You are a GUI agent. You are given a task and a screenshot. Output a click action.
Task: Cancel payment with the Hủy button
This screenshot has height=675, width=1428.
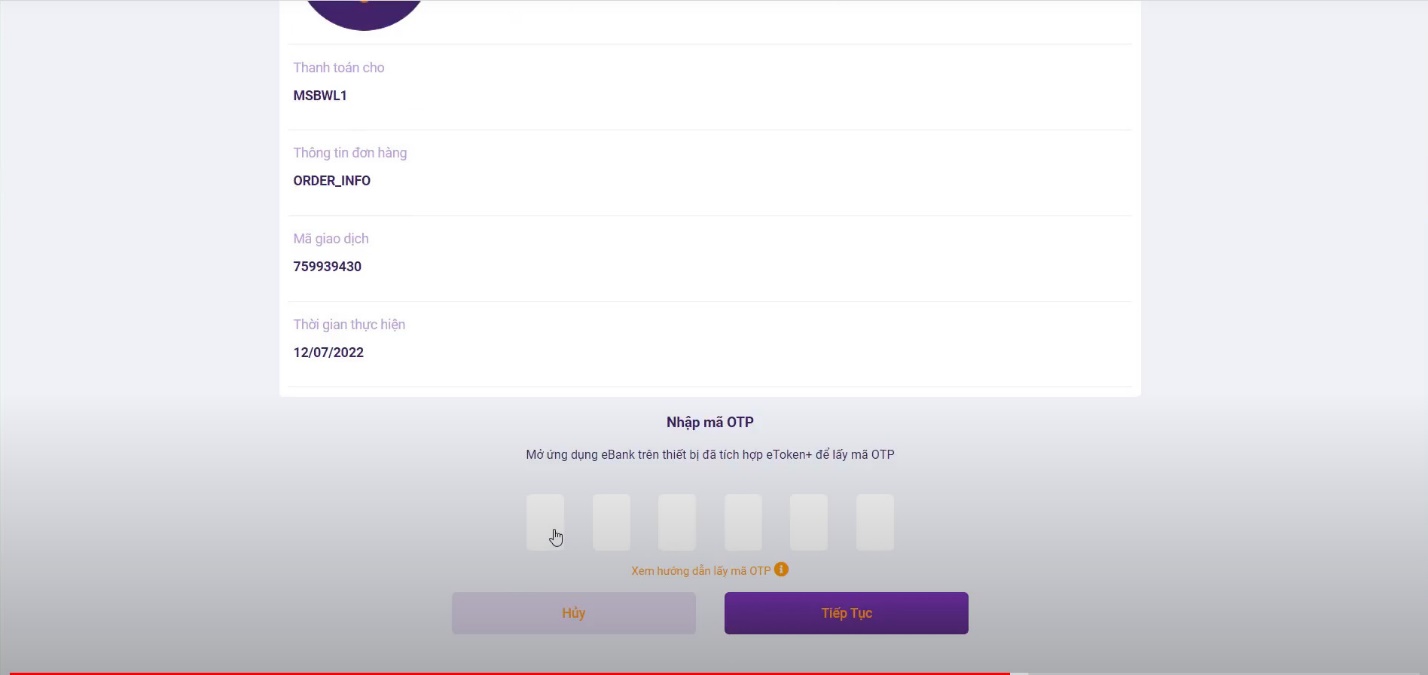click(x=574, y=613)
